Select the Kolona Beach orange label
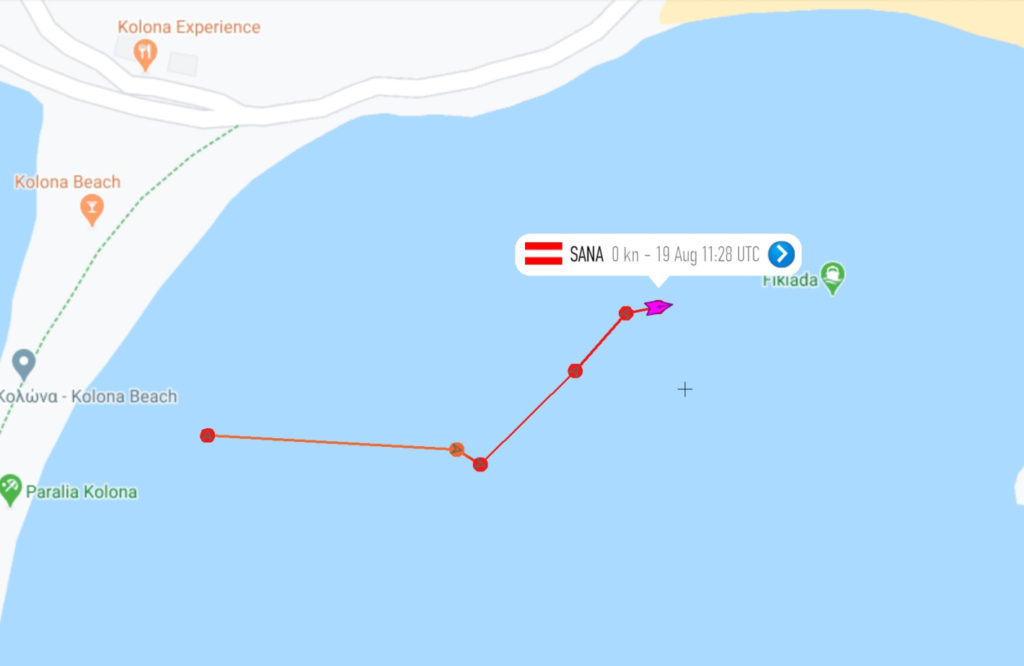Viewport: 1024px width, 666px height. (x=68, y=182)
